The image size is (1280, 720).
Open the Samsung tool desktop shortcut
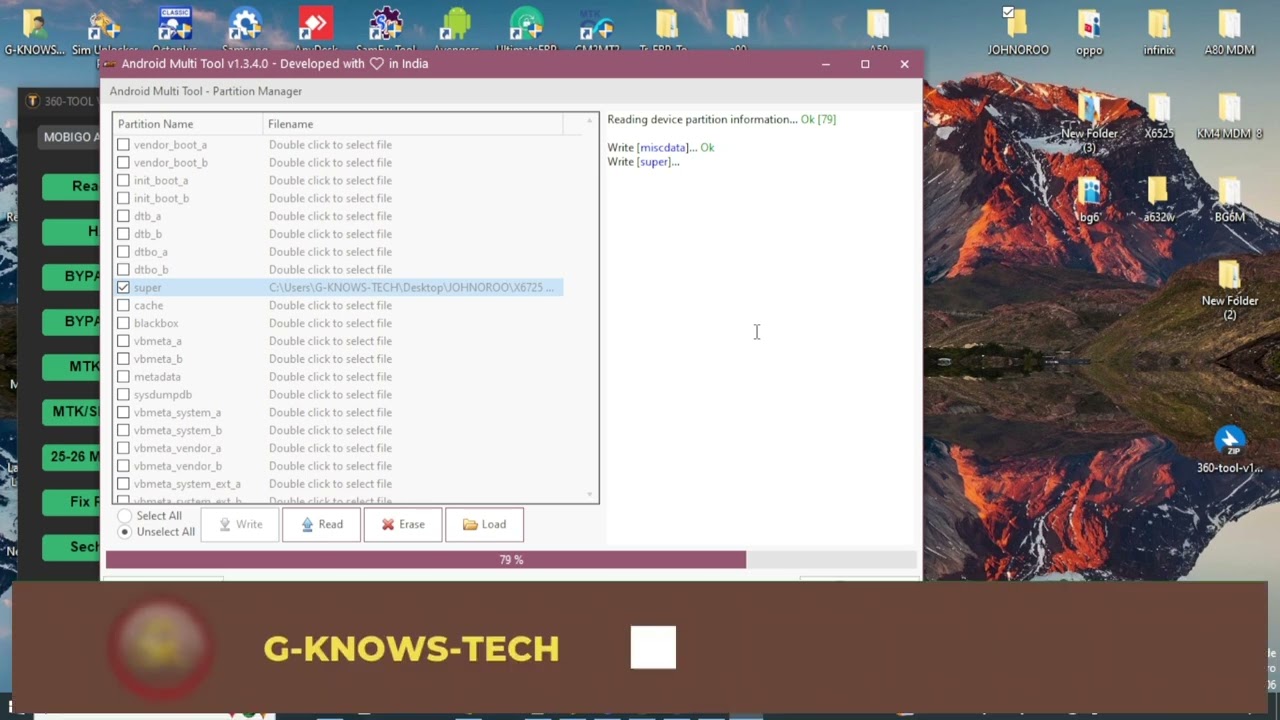(245, 30)
